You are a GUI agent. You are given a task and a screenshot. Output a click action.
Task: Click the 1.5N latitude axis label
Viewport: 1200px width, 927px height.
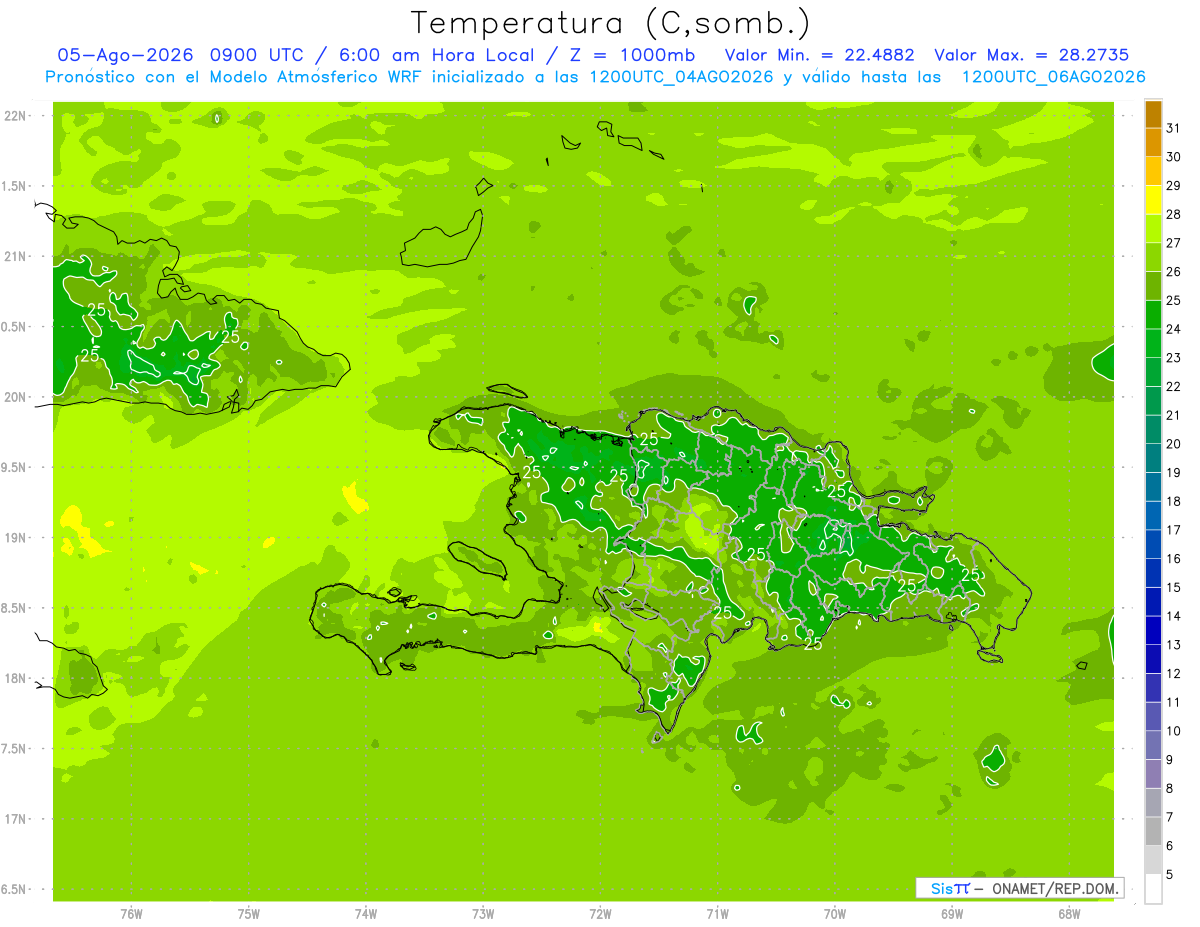click(x=15, y=186)
